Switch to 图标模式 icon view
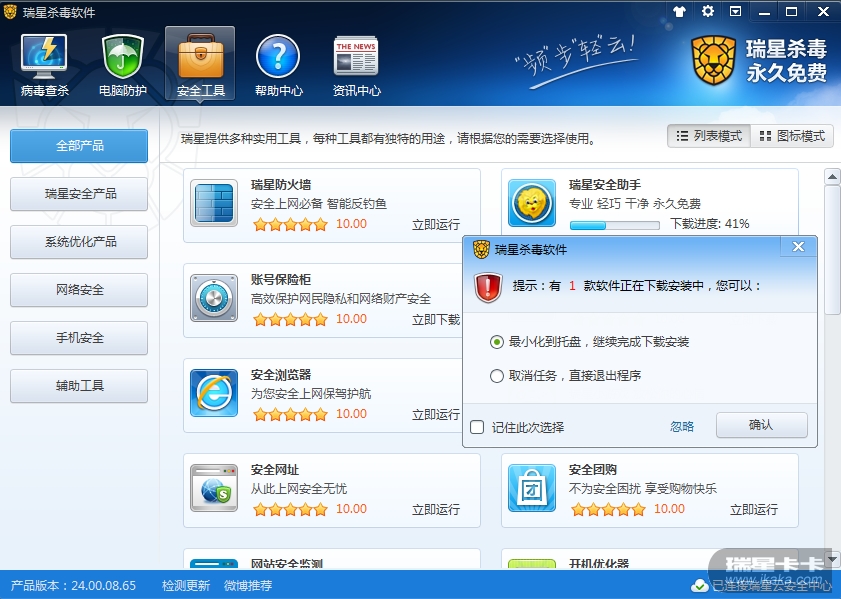Screen dimensions: 841x599 792,136
